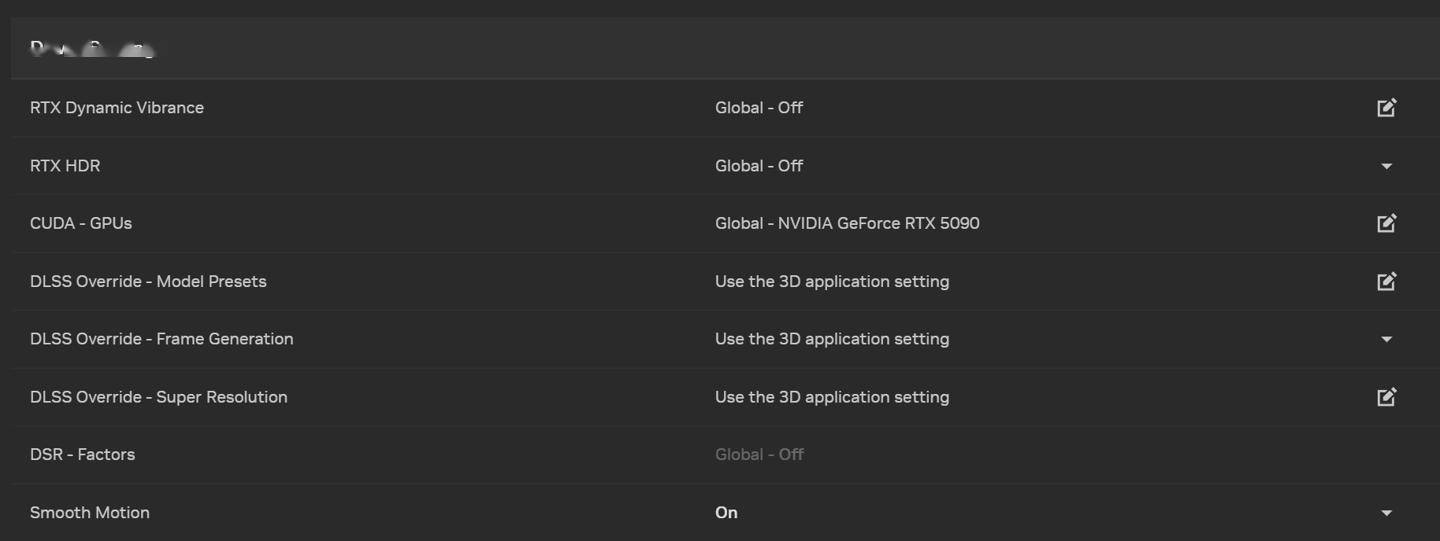Click Model Presets value Use 3D application setting
Viewport: 1440px width, 541px height.
click(832, 281)
